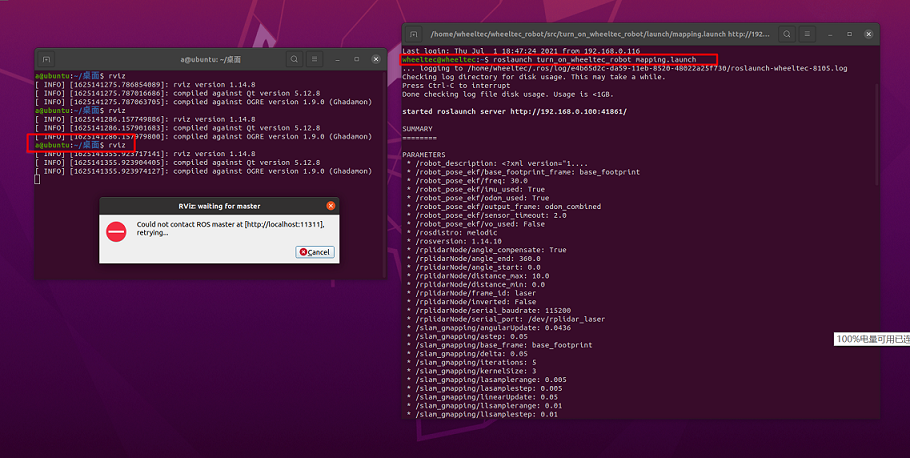Open new tab icon in left terminal
910x458 pixels.
46,59
